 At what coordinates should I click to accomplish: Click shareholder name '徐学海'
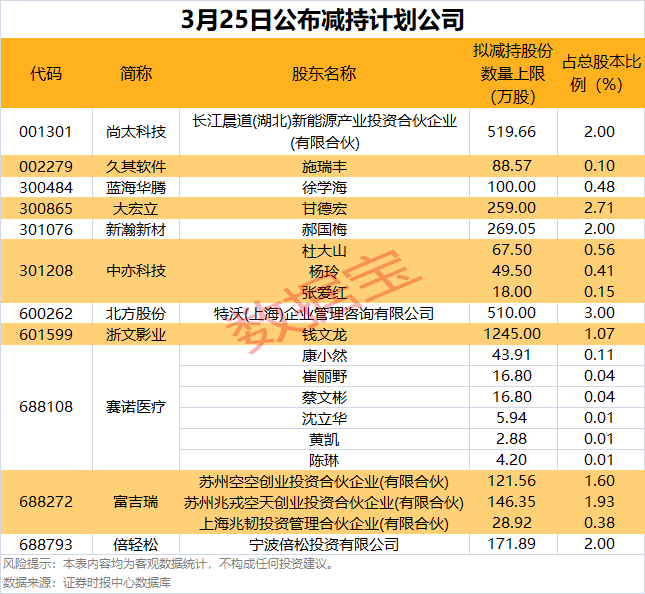[x=324, y=187]
